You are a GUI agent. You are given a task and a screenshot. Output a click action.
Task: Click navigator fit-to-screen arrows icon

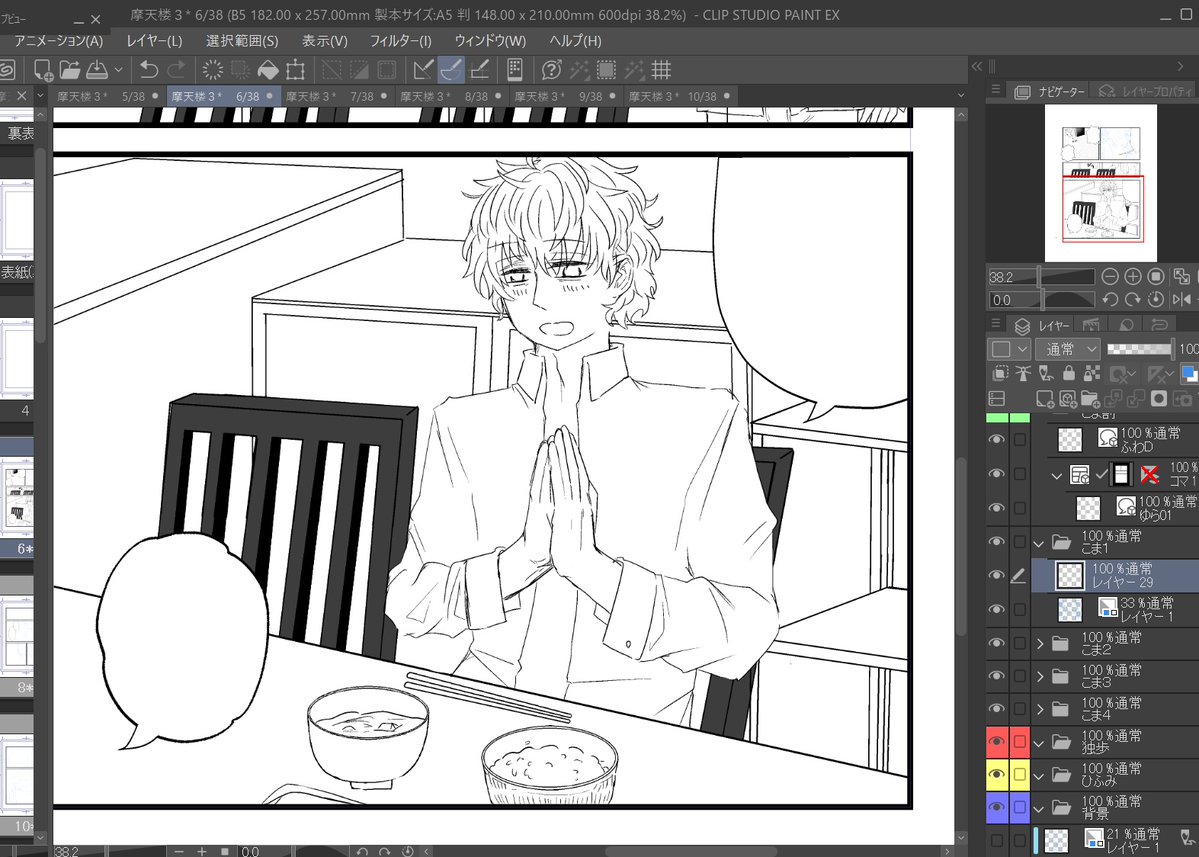(x=1181, y=277)
